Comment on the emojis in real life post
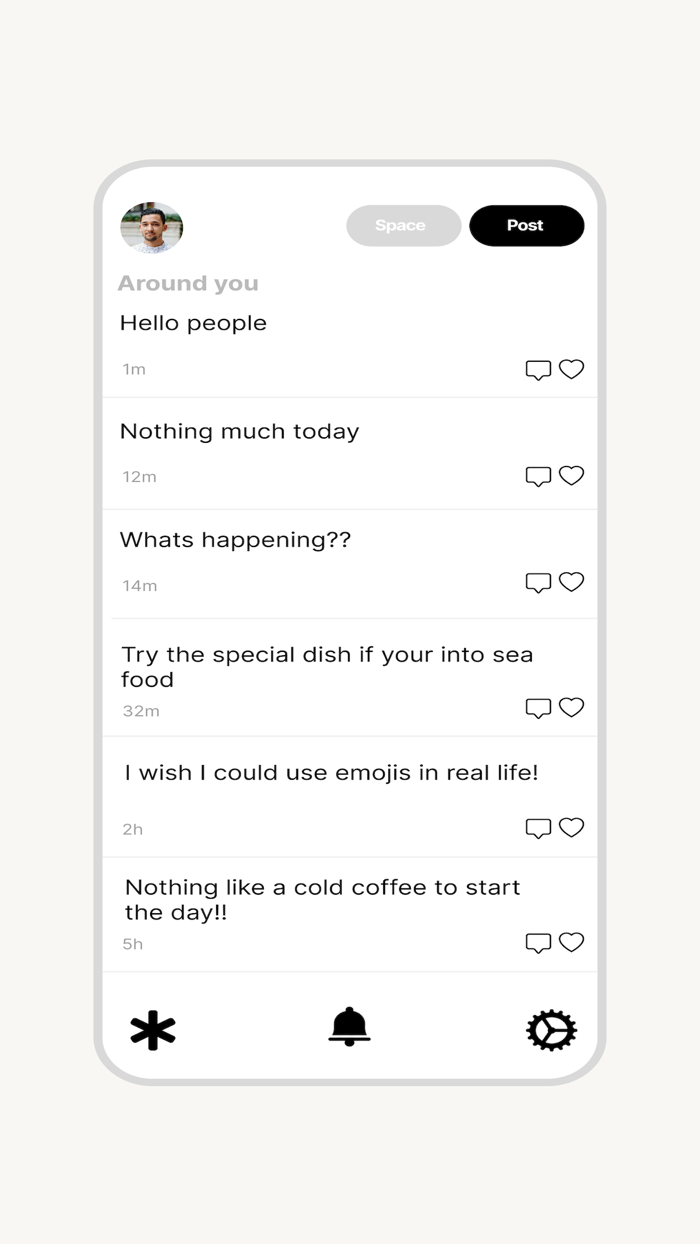 pos(538,829)
